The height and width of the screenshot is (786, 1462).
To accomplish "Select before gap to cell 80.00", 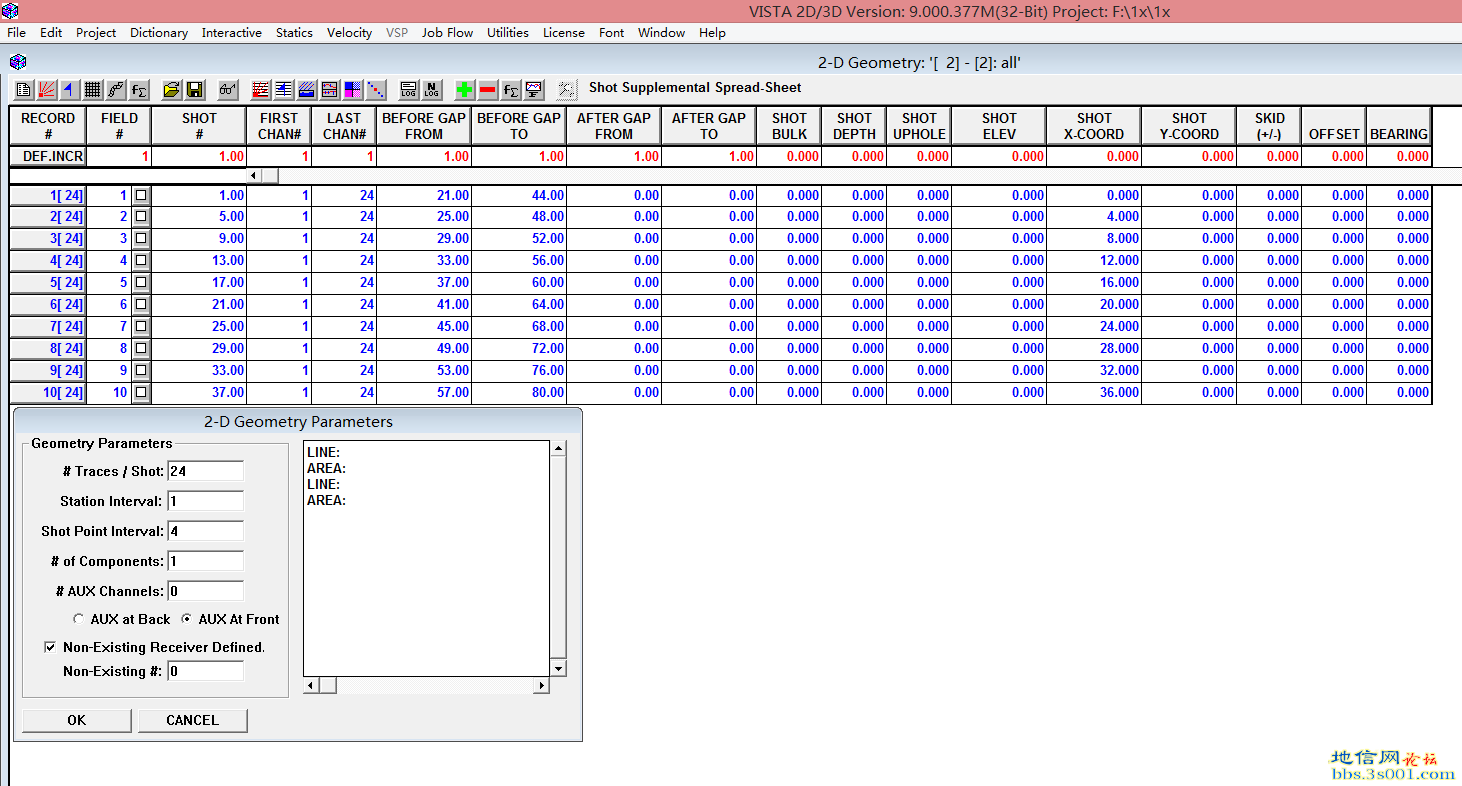I will 519,393.
